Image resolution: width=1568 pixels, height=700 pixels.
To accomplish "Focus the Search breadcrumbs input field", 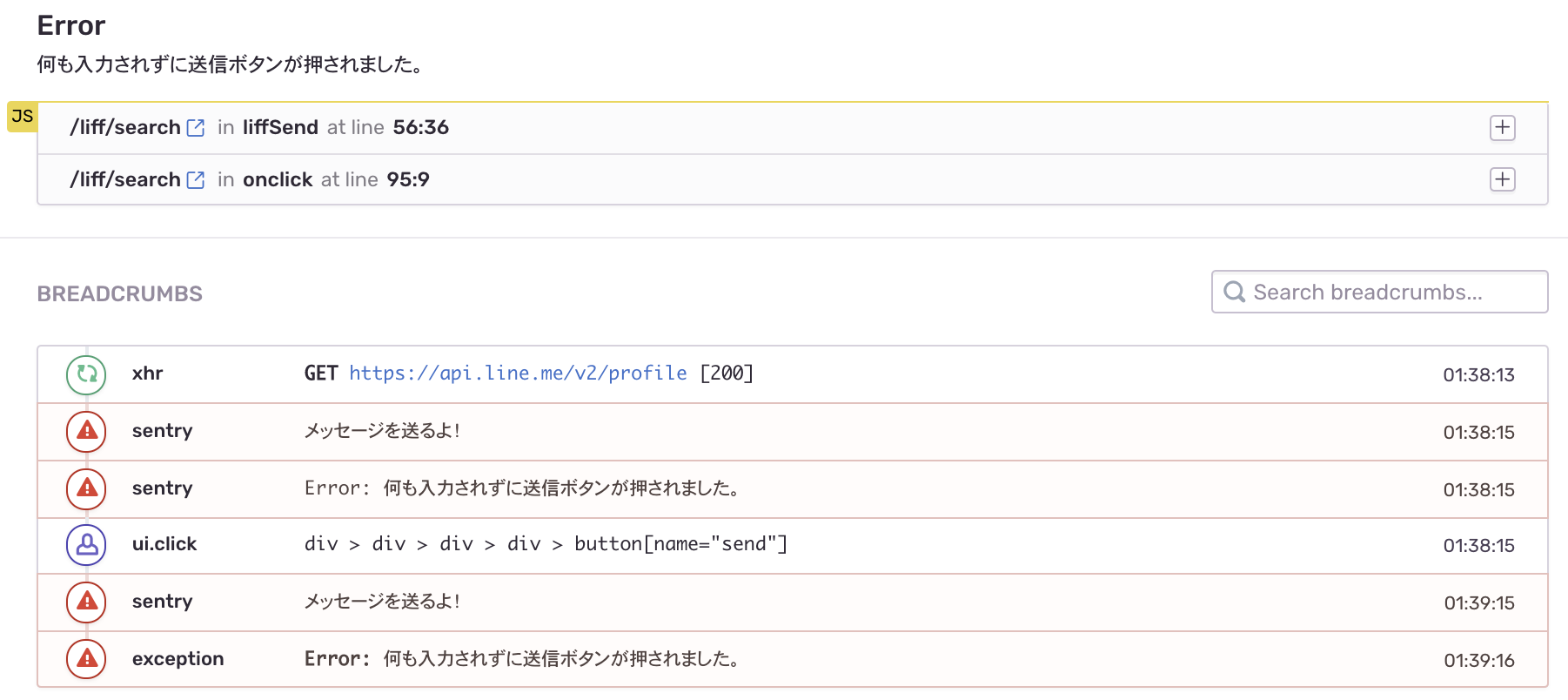I will pyautogui.click(x=1379, y=292).
